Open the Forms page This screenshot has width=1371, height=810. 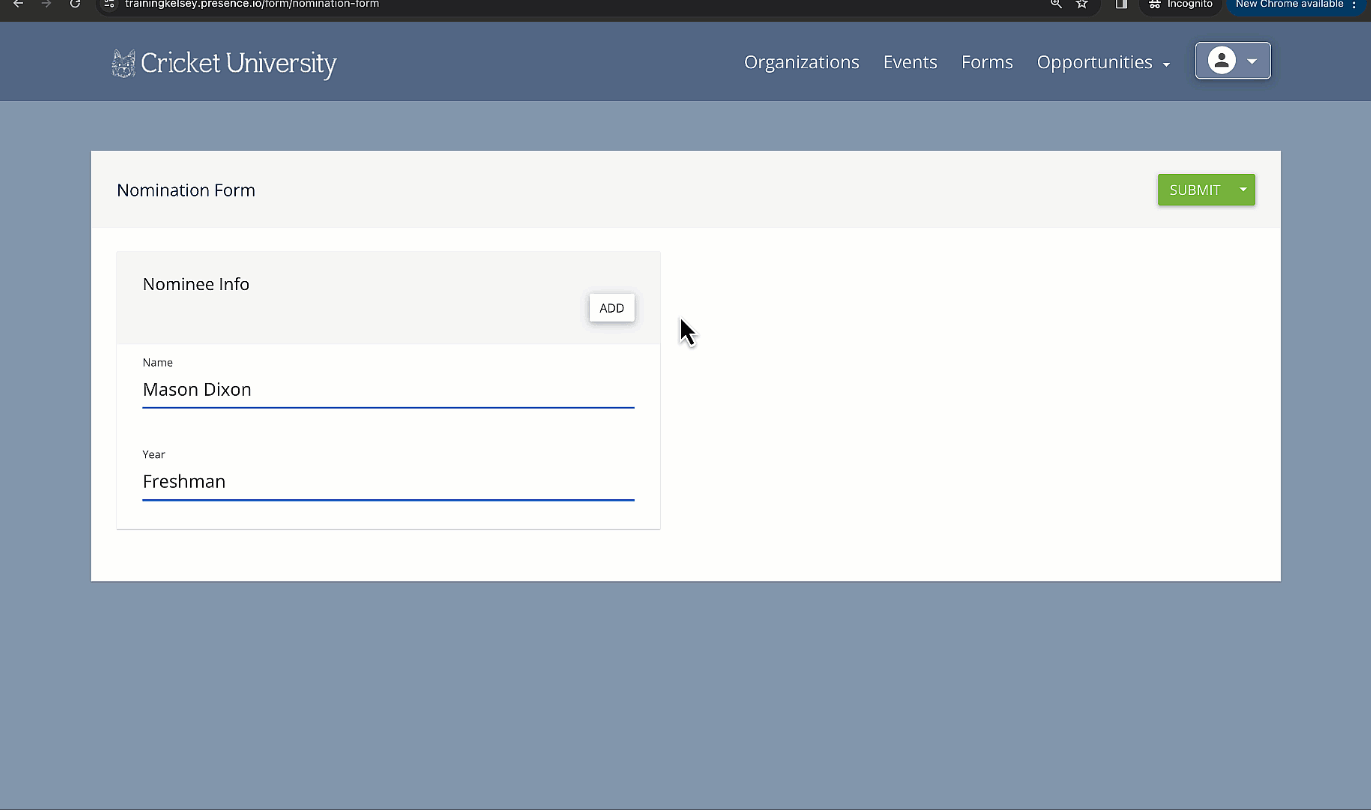coord(987,62)
